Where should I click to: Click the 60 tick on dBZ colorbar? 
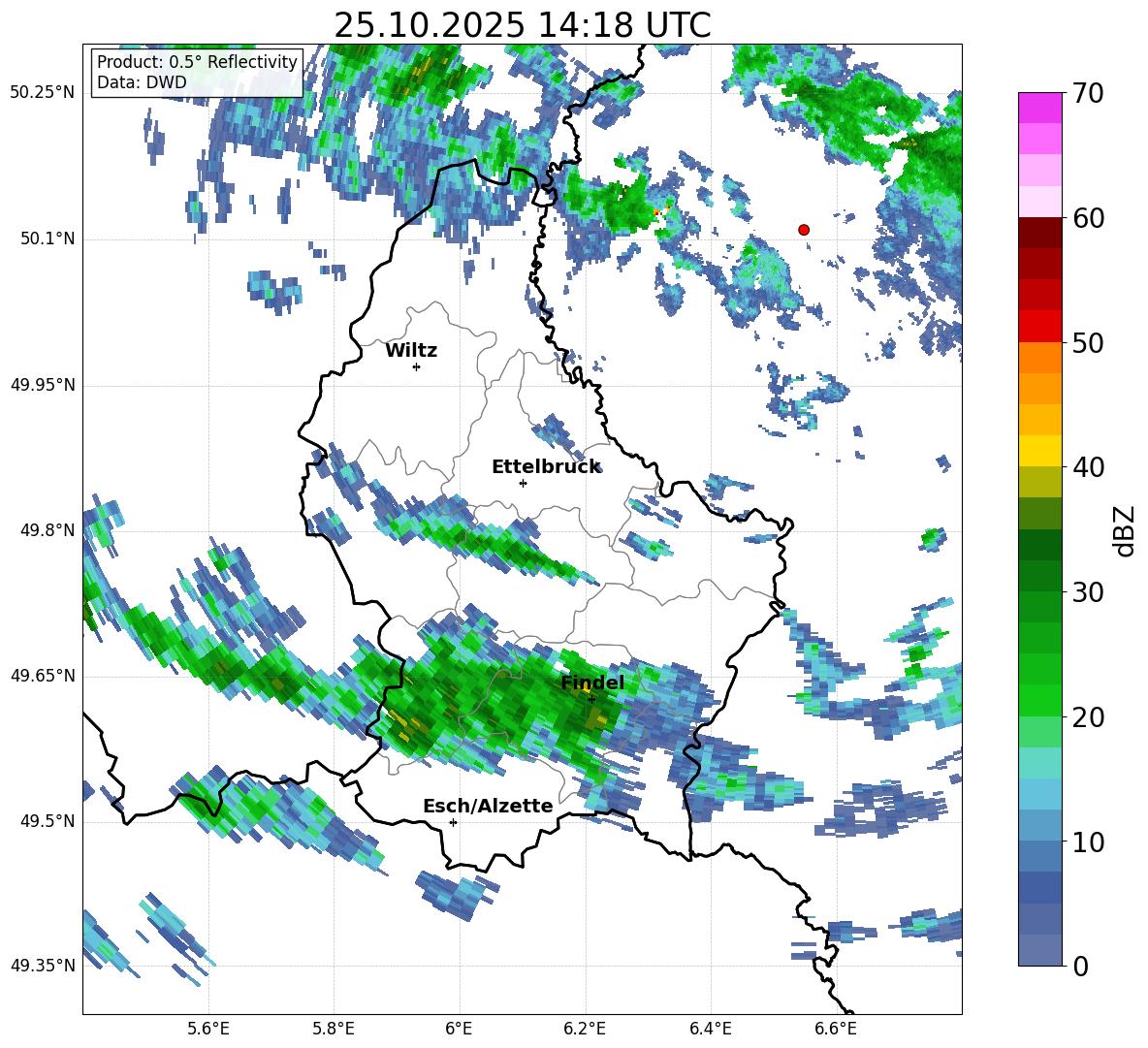1088,218
